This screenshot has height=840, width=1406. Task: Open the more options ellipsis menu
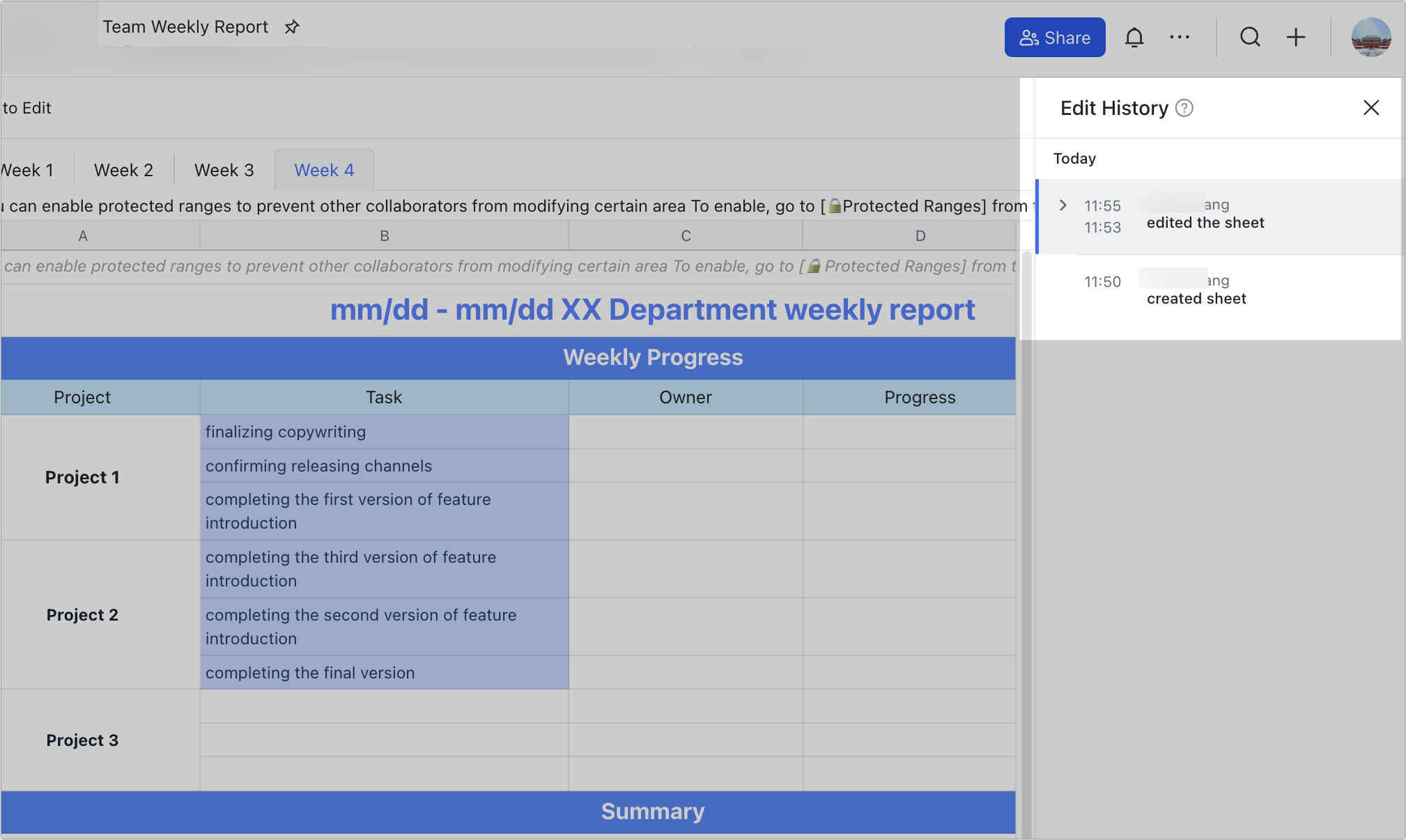tap(1180, 38)
